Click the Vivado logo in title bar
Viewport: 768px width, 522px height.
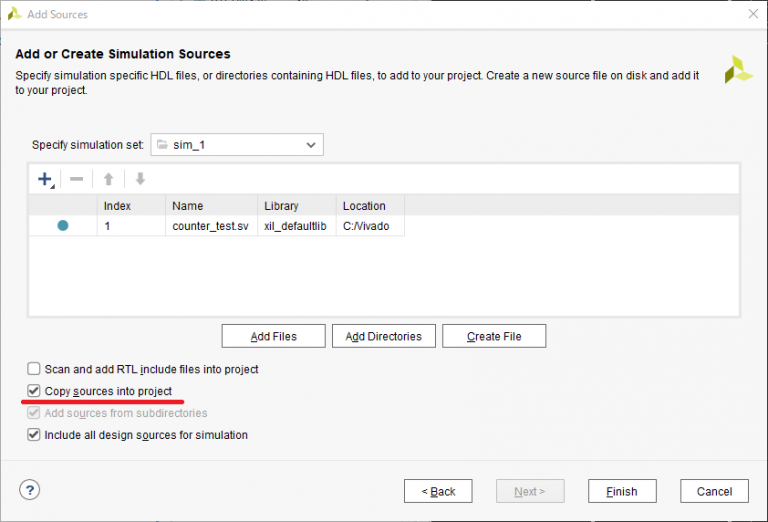tap(14, 14)
